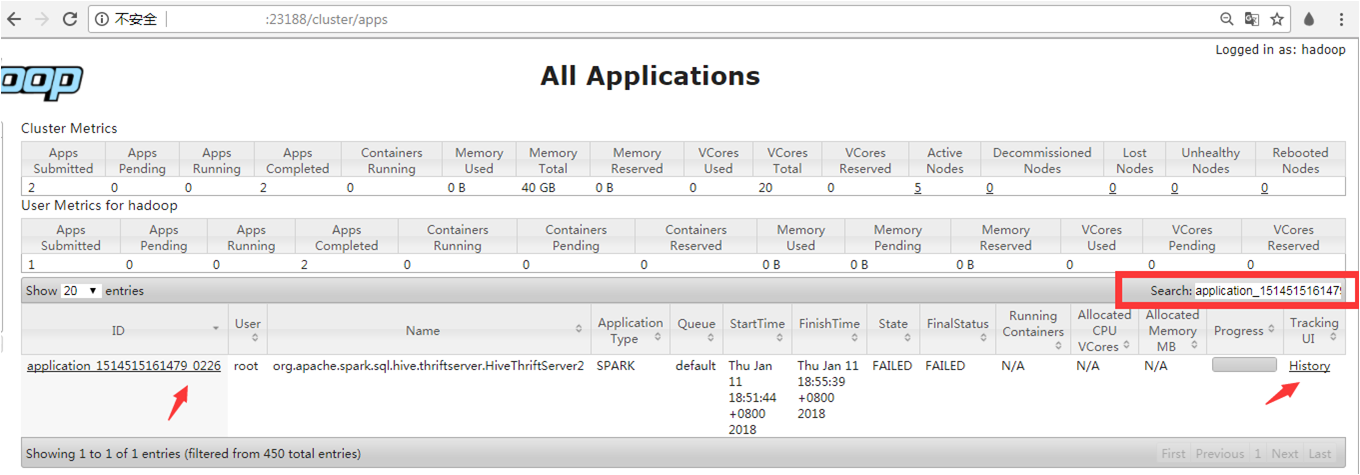Click the zoom magnifier icon in address bar
The width and height of the screenshot is (1360, 475).
(1227, 19)
